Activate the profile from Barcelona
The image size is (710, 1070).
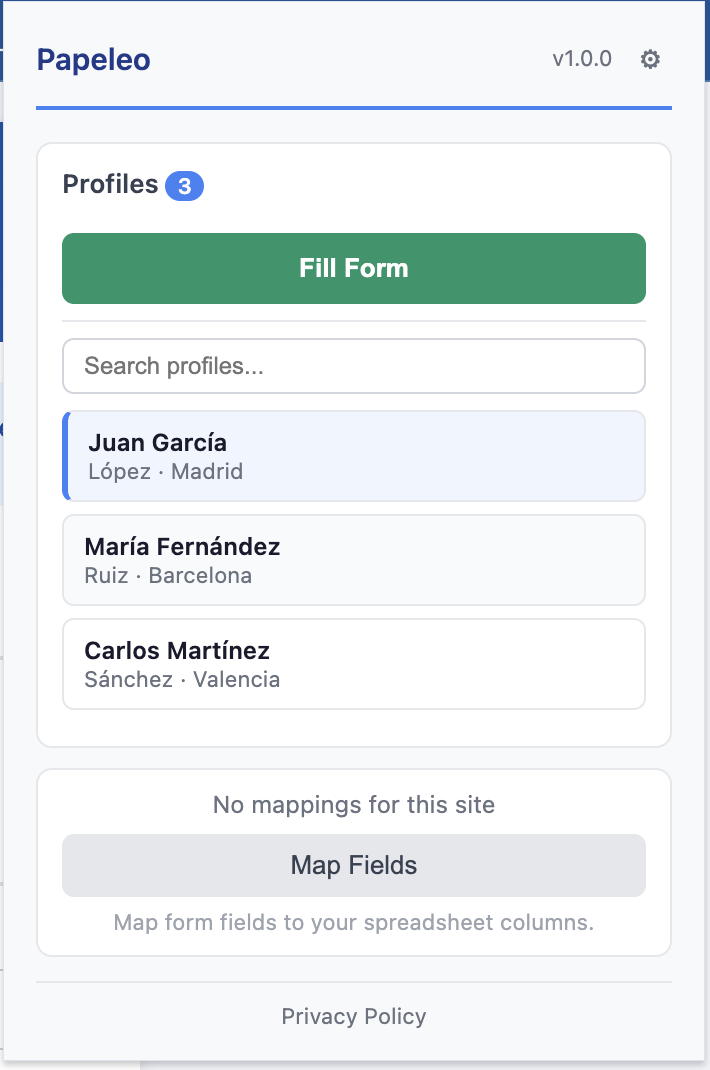(354, 559)
